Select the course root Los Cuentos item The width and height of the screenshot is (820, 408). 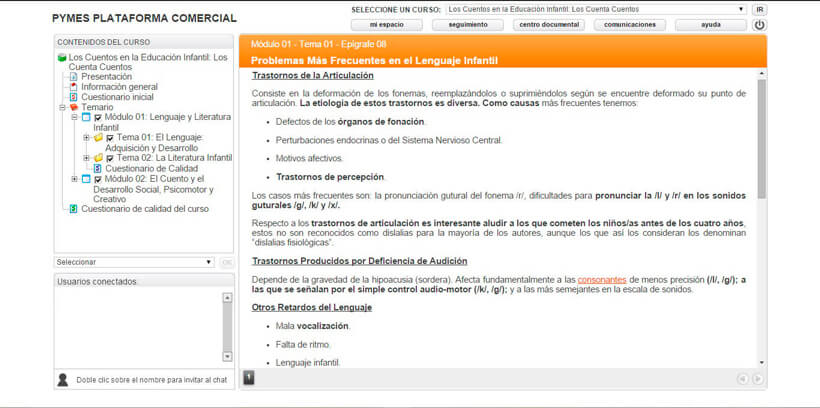(x=148, y=62)
